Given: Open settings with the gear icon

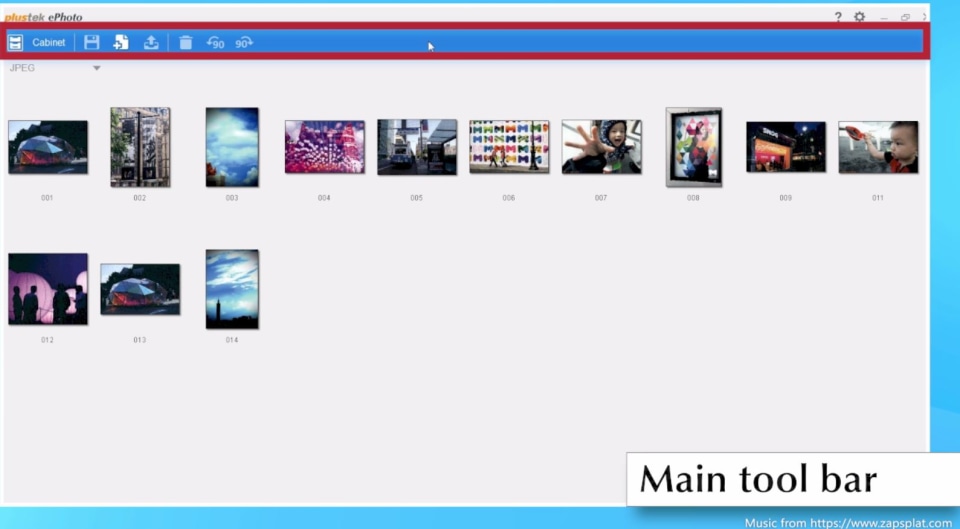Looking at the screenshot, I should click(x=859, y=17).
